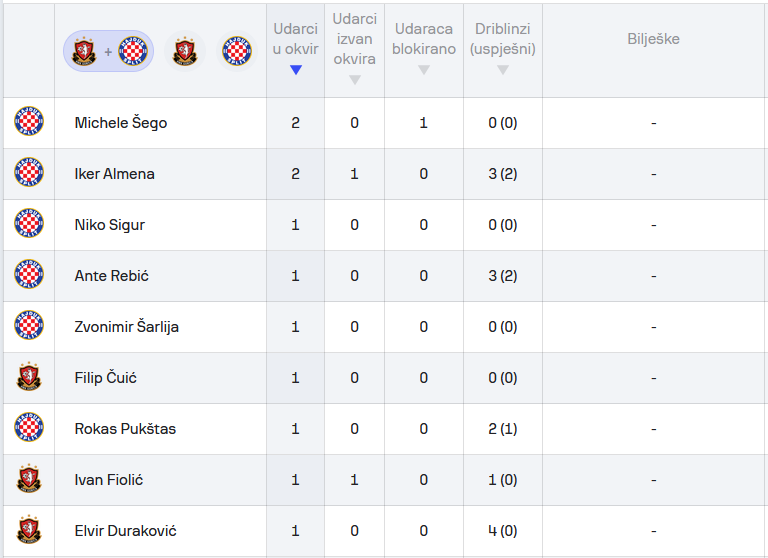Select the club badge next to Rokas Pukštas

pyautogui.click(x=29, y=429)
